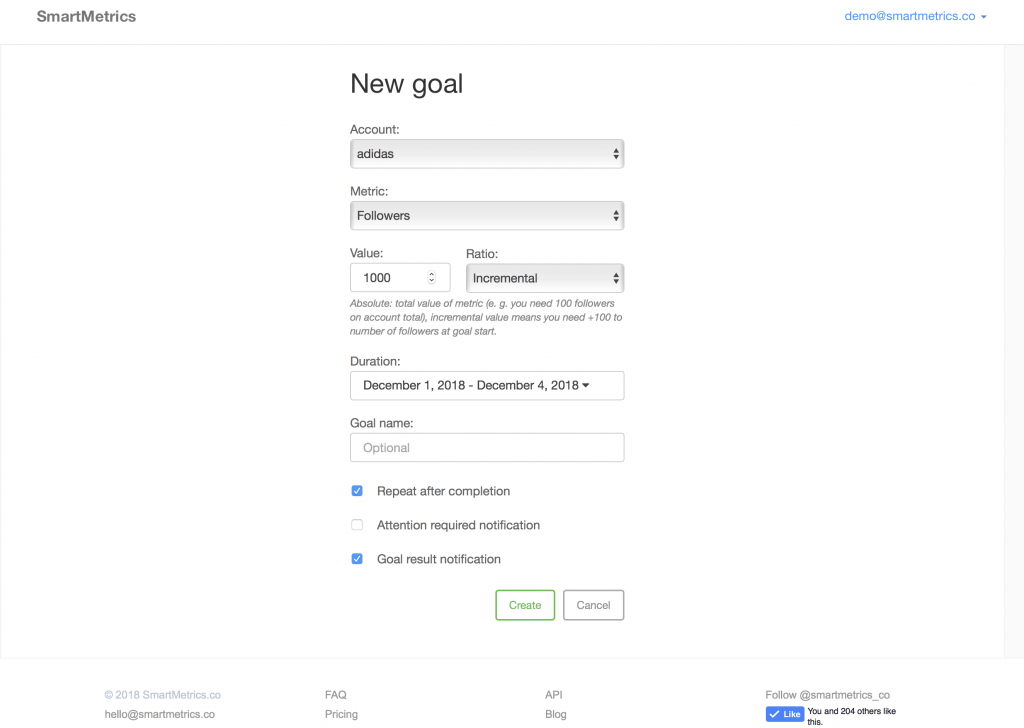Uncheck Repeat after completion checkbox
1024x728 pixels.
point(357,491)
